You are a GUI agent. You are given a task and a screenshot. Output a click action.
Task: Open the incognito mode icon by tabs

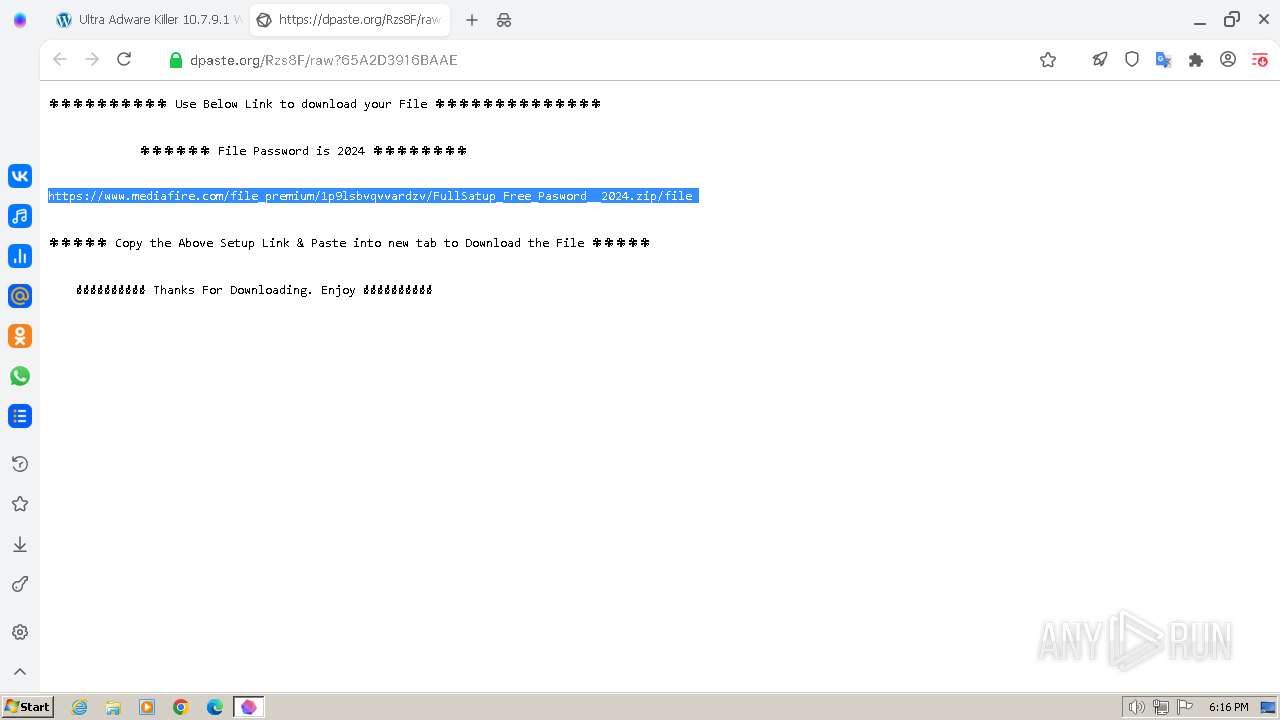(x=504, y=20)
